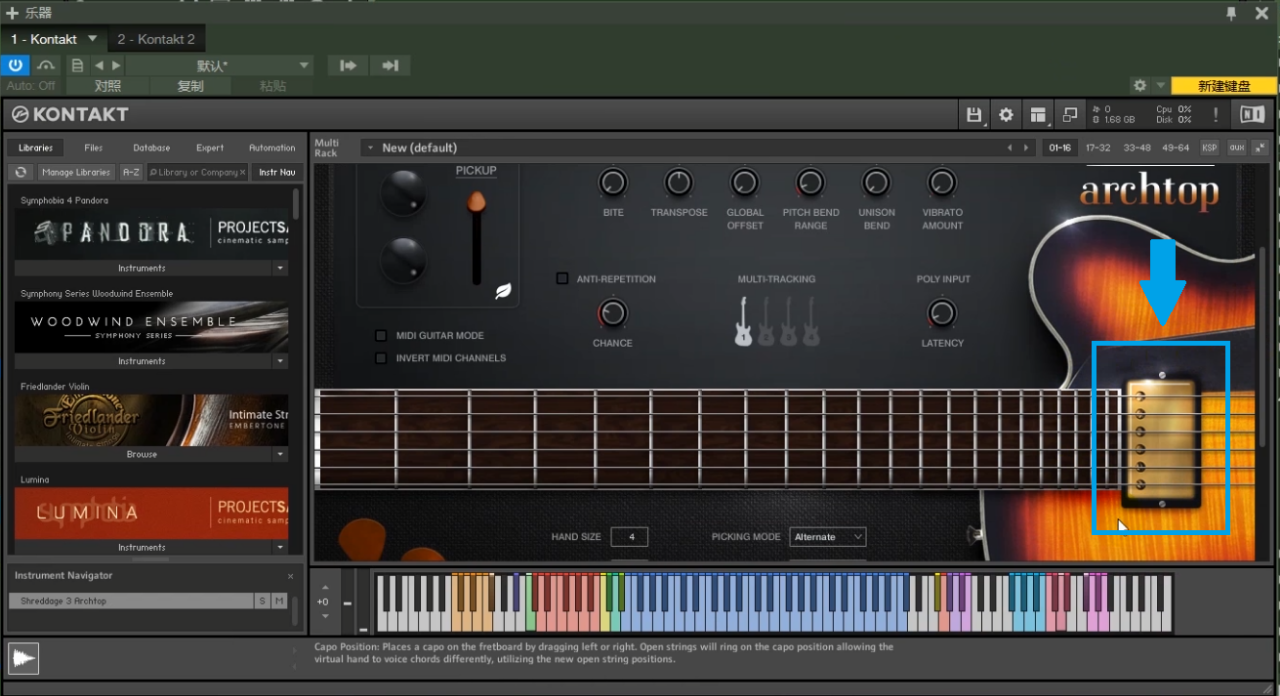This screenshot has width=1280, height=696.
Task: Close the Instrument Navigator panel
Action: coord(291,576)
